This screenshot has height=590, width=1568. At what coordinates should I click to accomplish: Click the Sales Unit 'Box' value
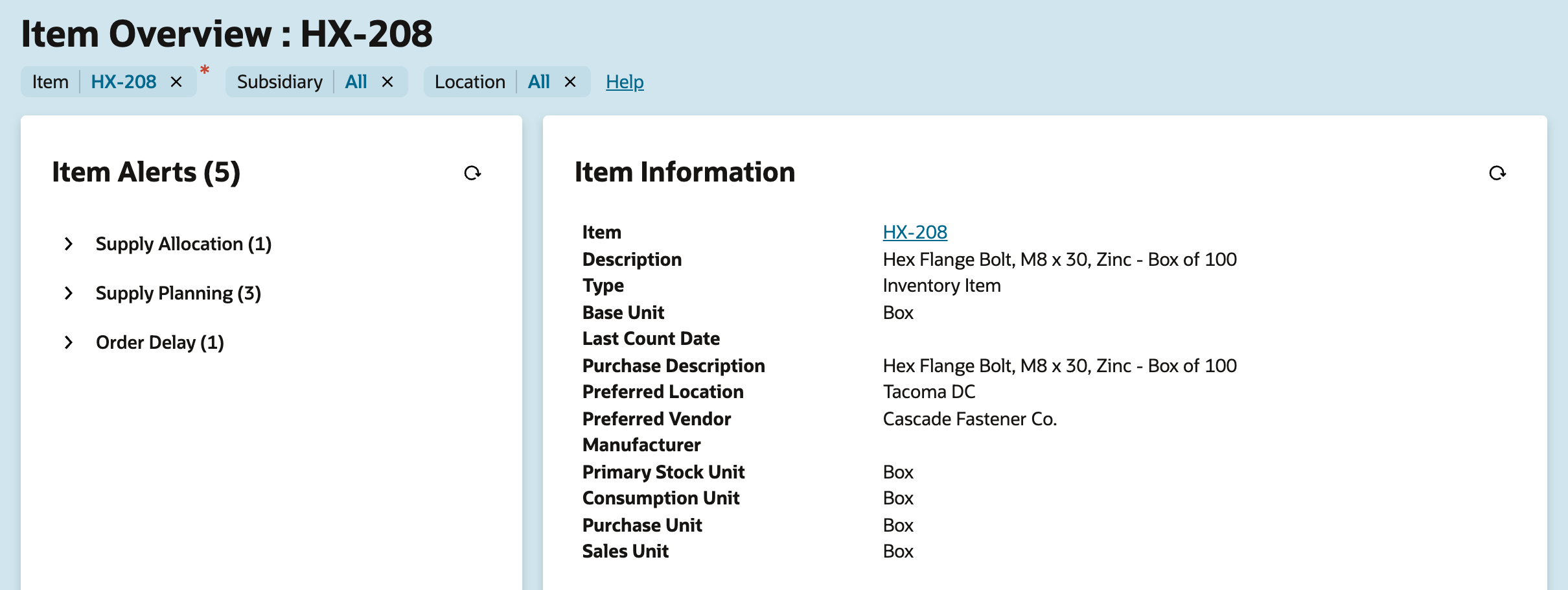898,551
